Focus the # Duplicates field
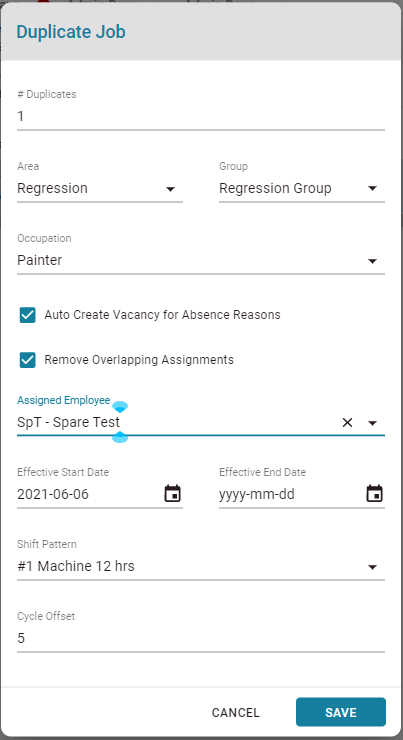The image size is (403, 740). point(201,117)
